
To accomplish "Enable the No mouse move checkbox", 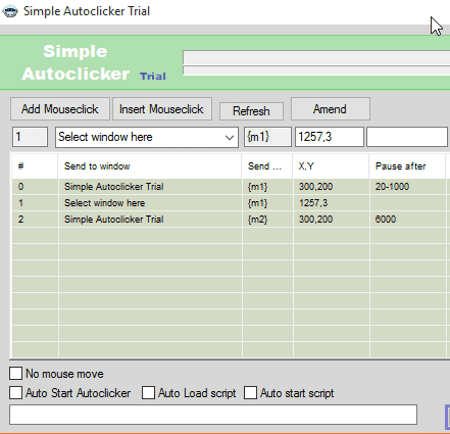I will tap(16, 374).
